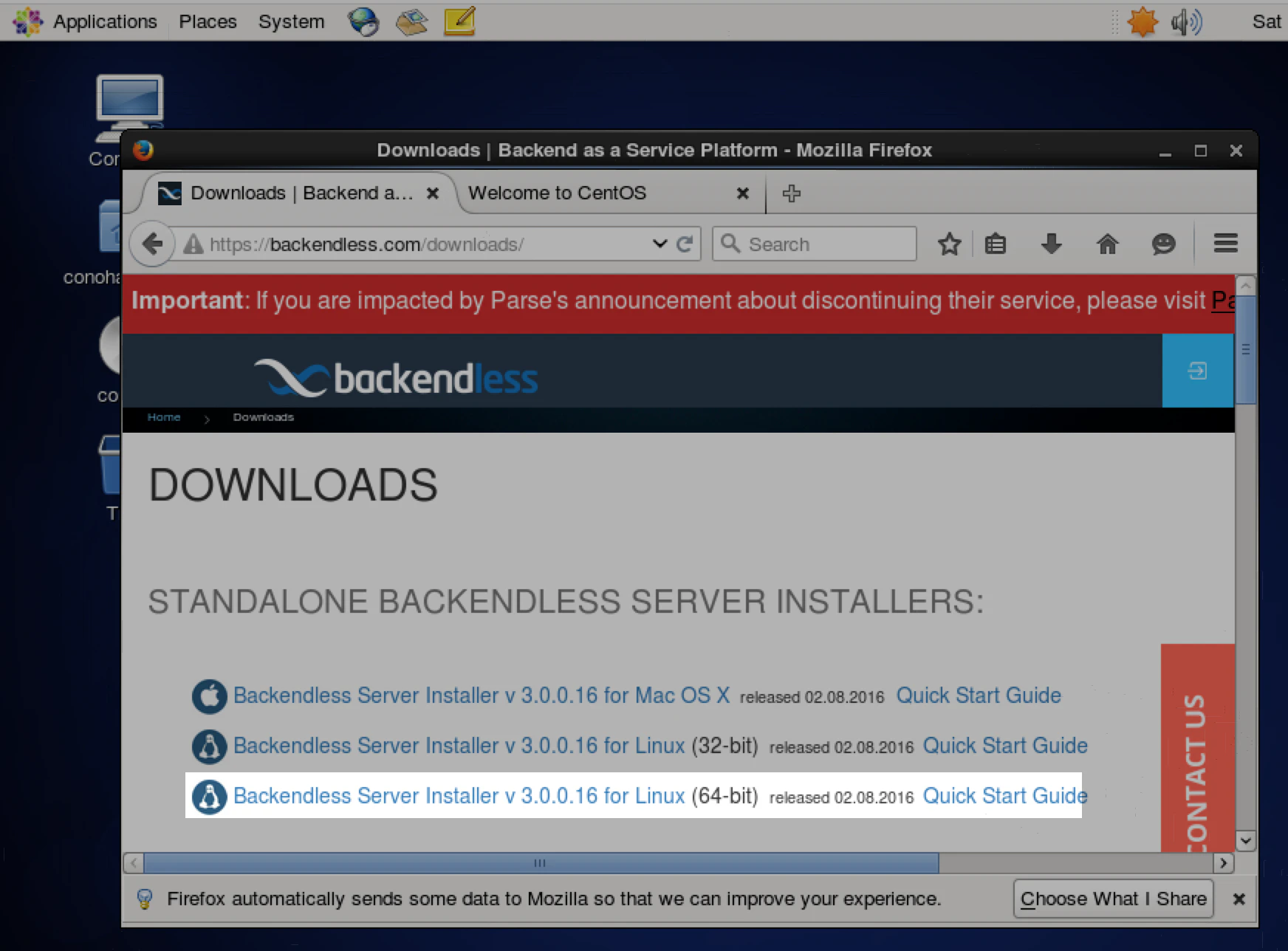This screenshot has height=951, width=1288.
Task: Open the Computer desktop icon
Action: point(129,109)
